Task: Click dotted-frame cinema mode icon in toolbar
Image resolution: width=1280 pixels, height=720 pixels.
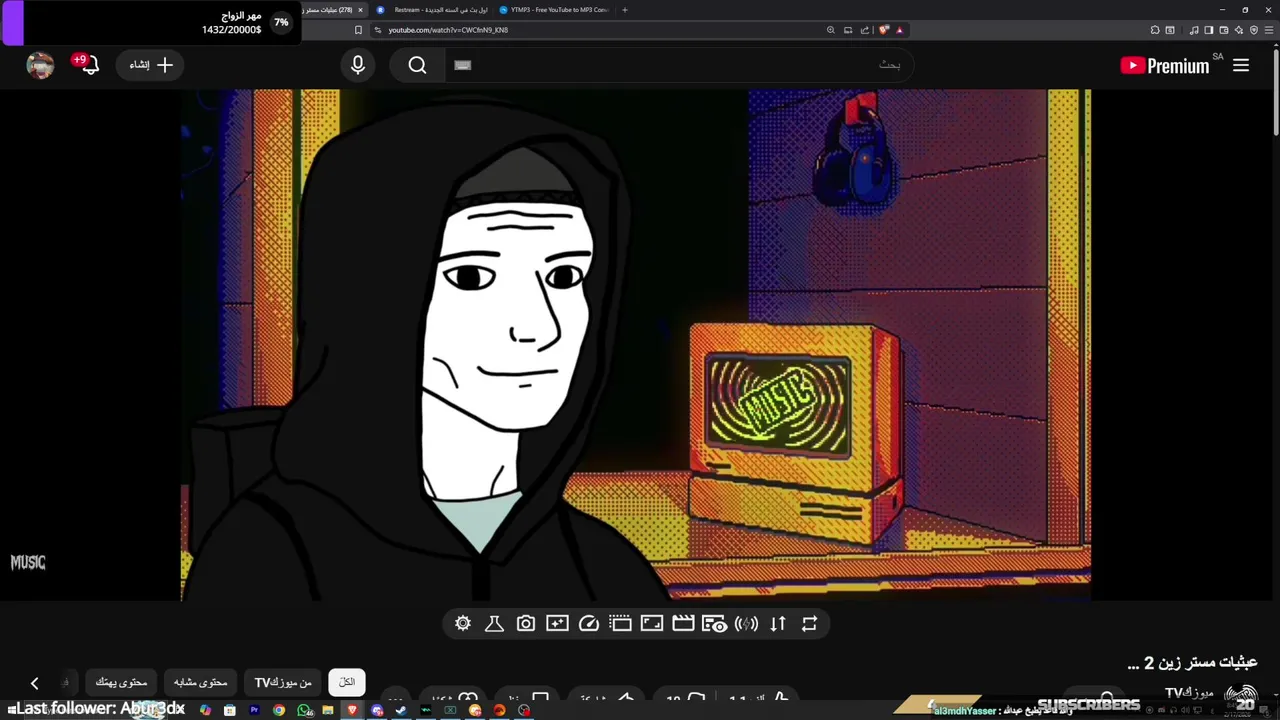Action: [x=620, y=624]
